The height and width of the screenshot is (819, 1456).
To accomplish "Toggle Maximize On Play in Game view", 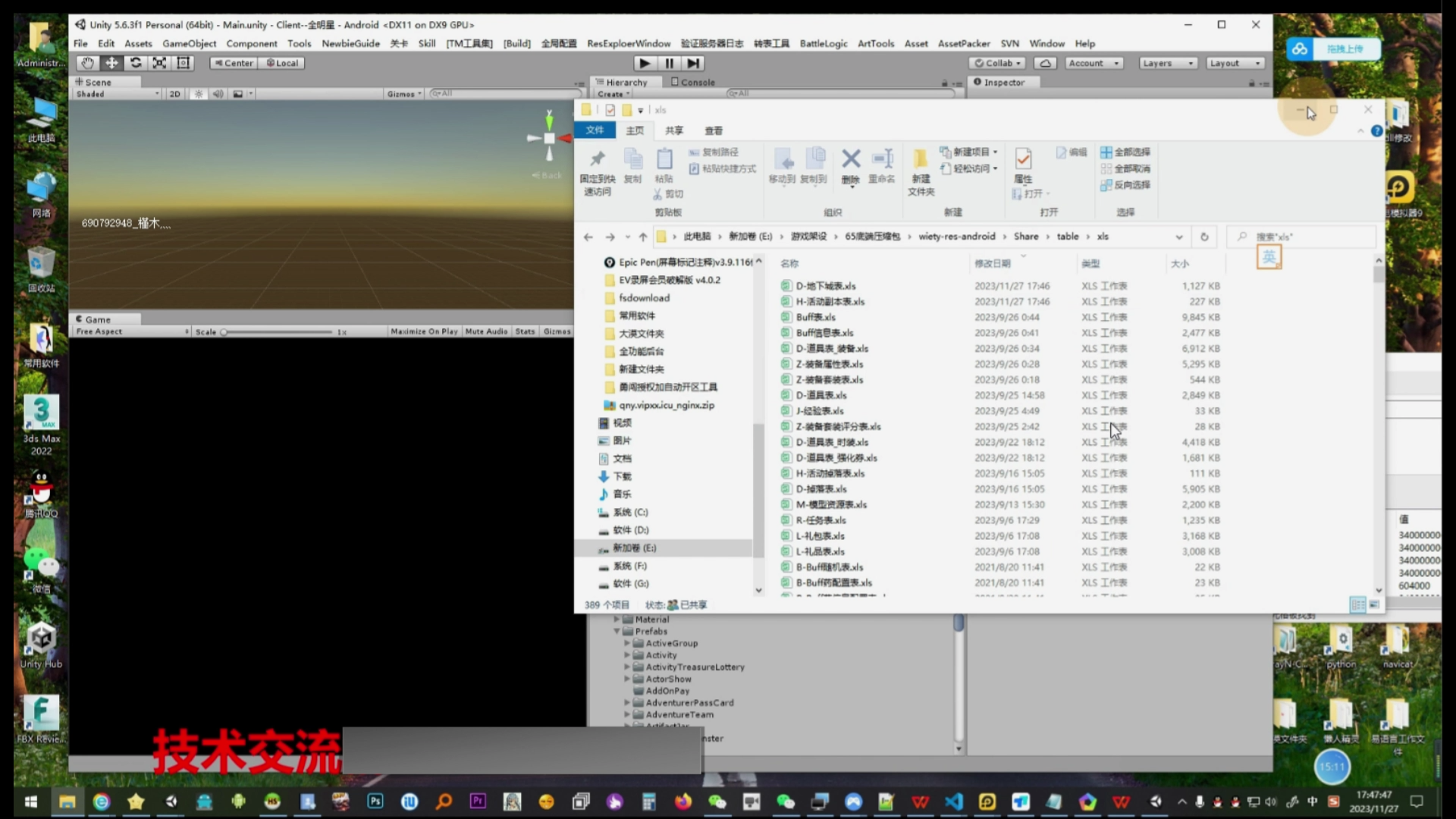I will (x=424, y=331).
